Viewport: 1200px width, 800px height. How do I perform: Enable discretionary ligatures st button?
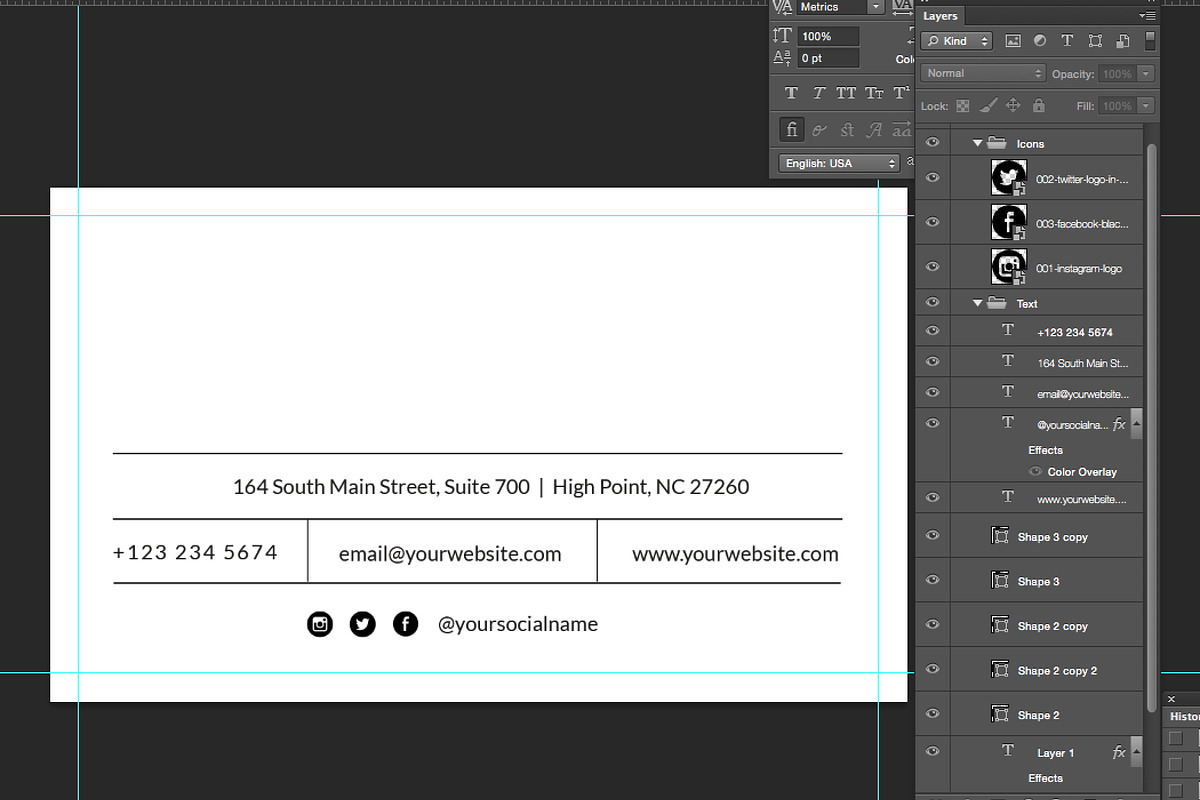point(847,130)
